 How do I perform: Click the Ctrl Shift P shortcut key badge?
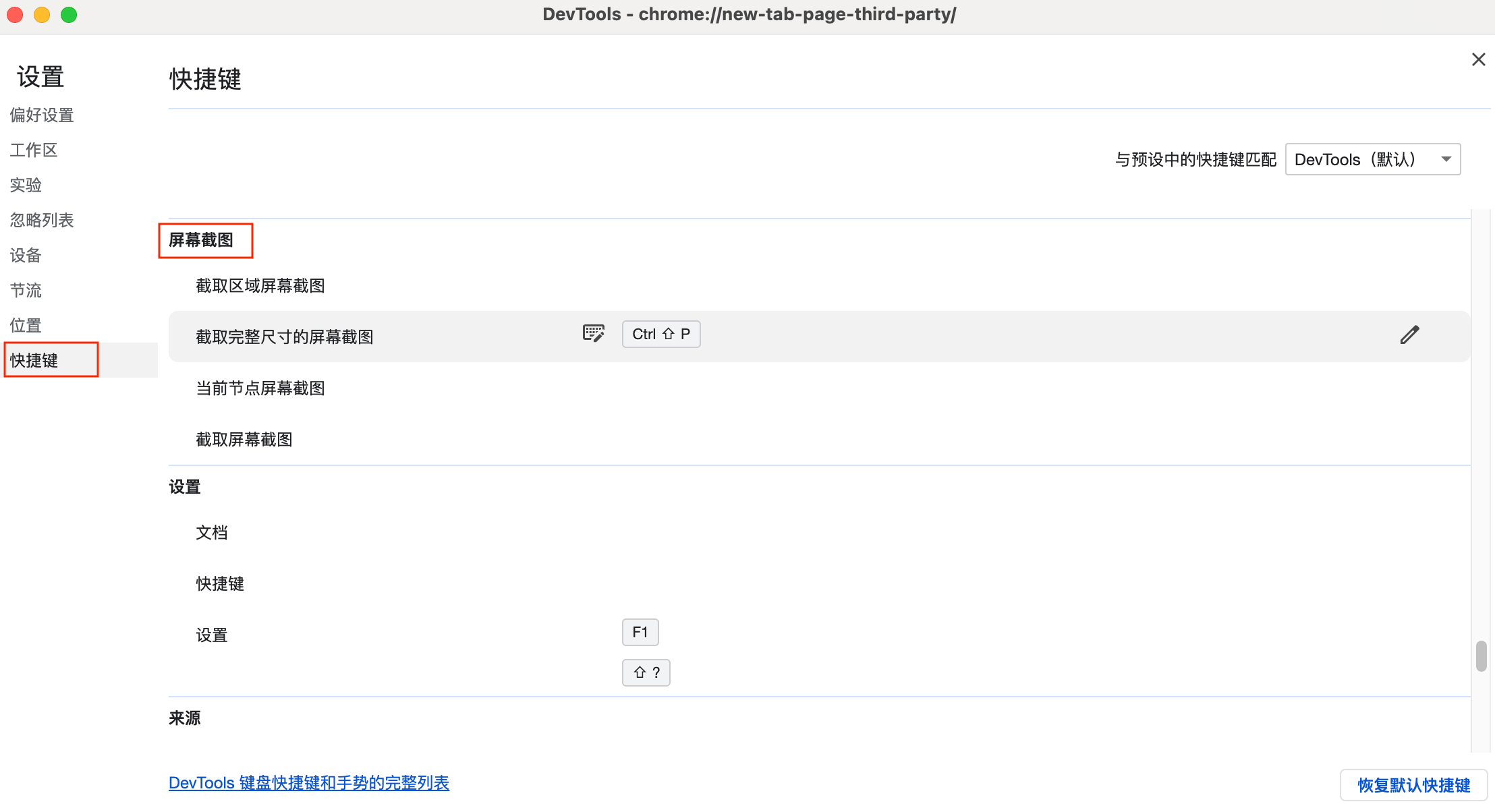(660, 335)
